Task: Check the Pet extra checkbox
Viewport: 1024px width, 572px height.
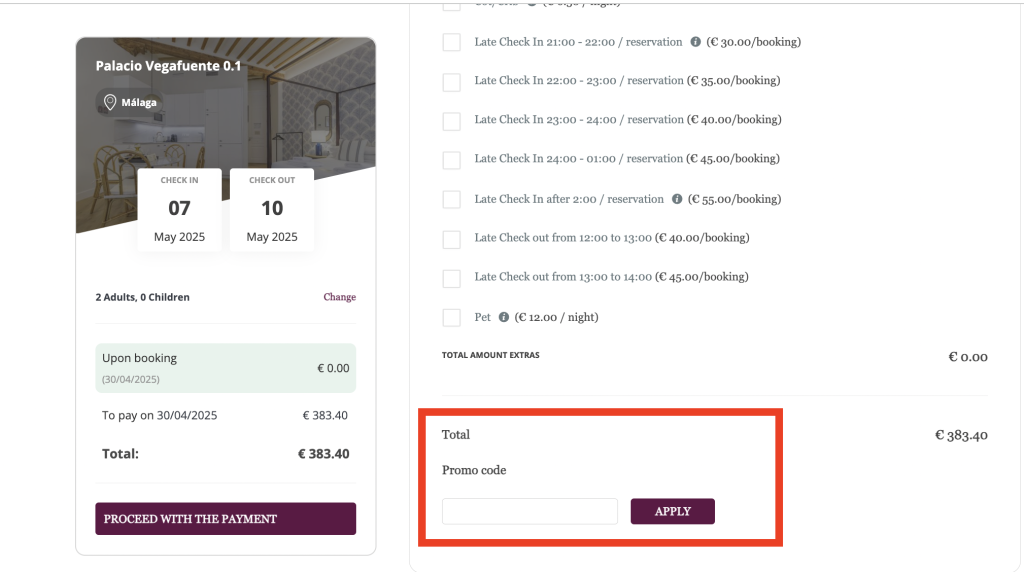Action: coord(452,317)
